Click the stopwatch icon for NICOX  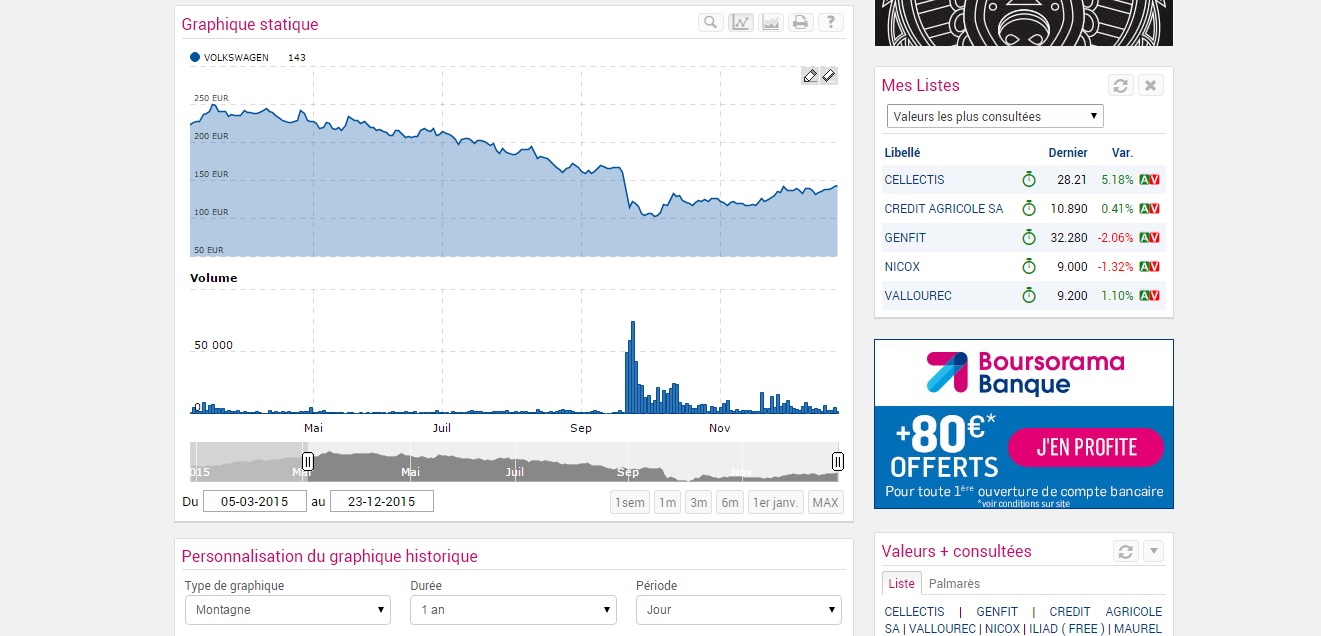pyautogui.click(x=1028, y=267)
